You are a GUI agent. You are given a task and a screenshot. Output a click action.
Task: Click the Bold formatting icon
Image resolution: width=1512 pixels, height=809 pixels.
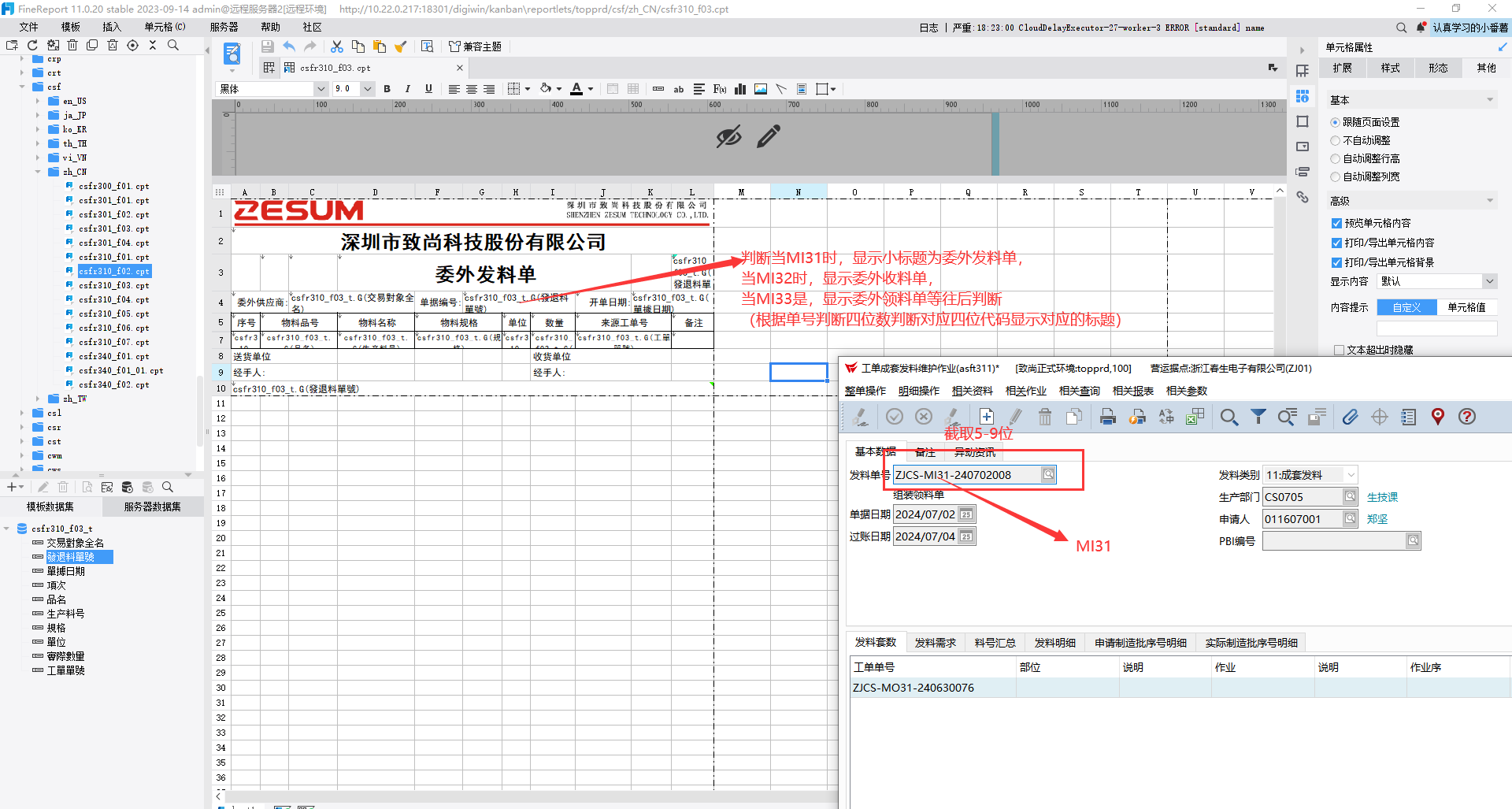coord(387,89)
